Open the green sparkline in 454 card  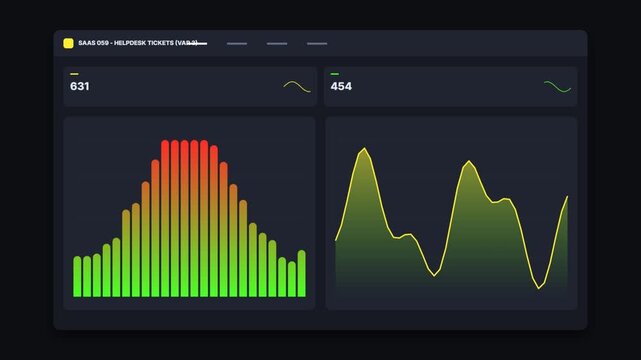557,87
